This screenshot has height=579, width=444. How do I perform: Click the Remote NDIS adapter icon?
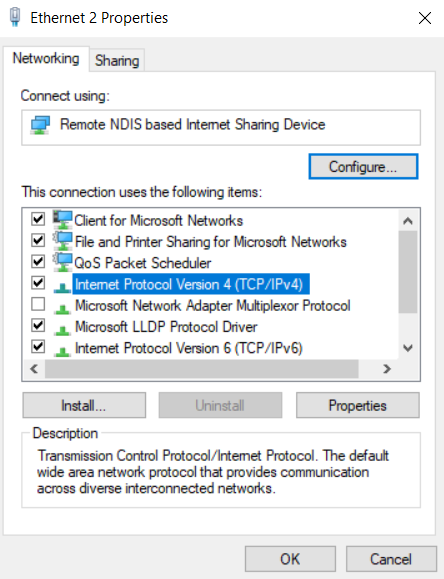40,125
